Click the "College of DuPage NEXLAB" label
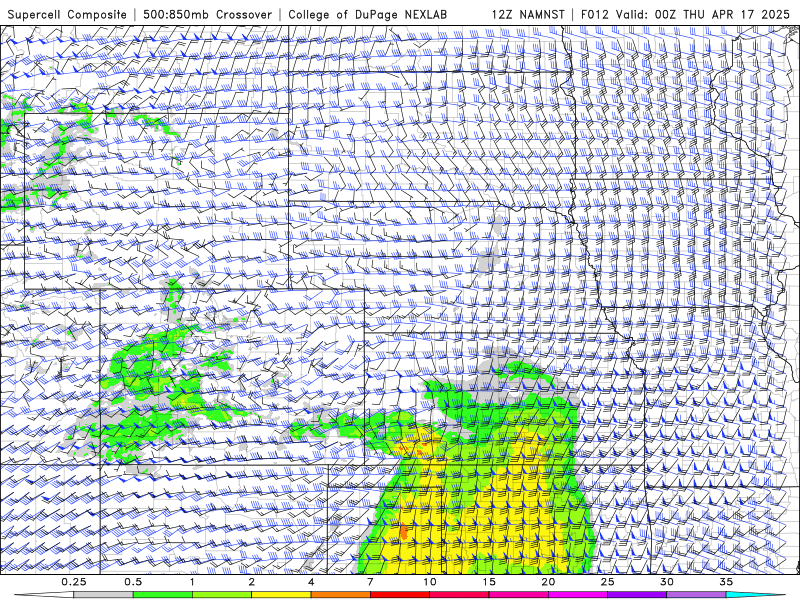 367,14
